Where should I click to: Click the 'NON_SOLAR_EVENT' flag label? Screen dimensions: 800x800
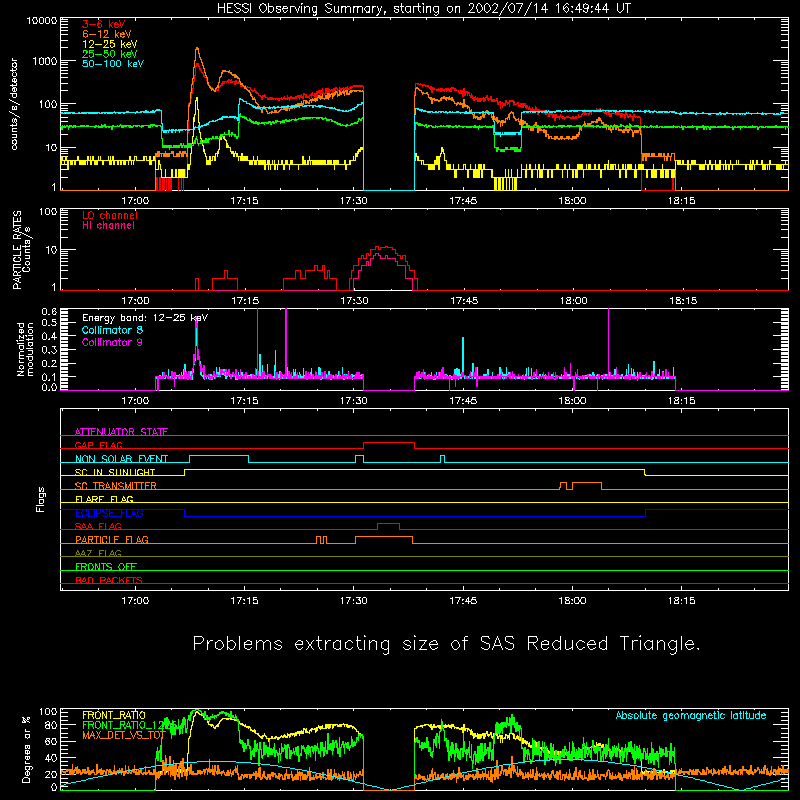click(121, 459)
